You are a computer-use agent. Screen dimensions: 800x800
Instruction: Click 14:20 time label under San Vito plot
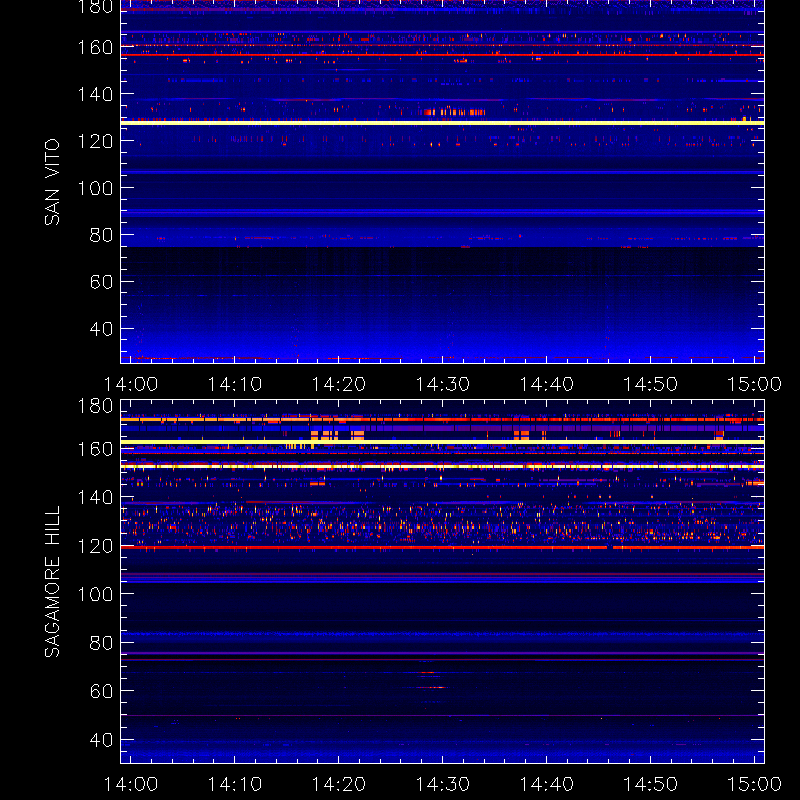click(339, 384)
